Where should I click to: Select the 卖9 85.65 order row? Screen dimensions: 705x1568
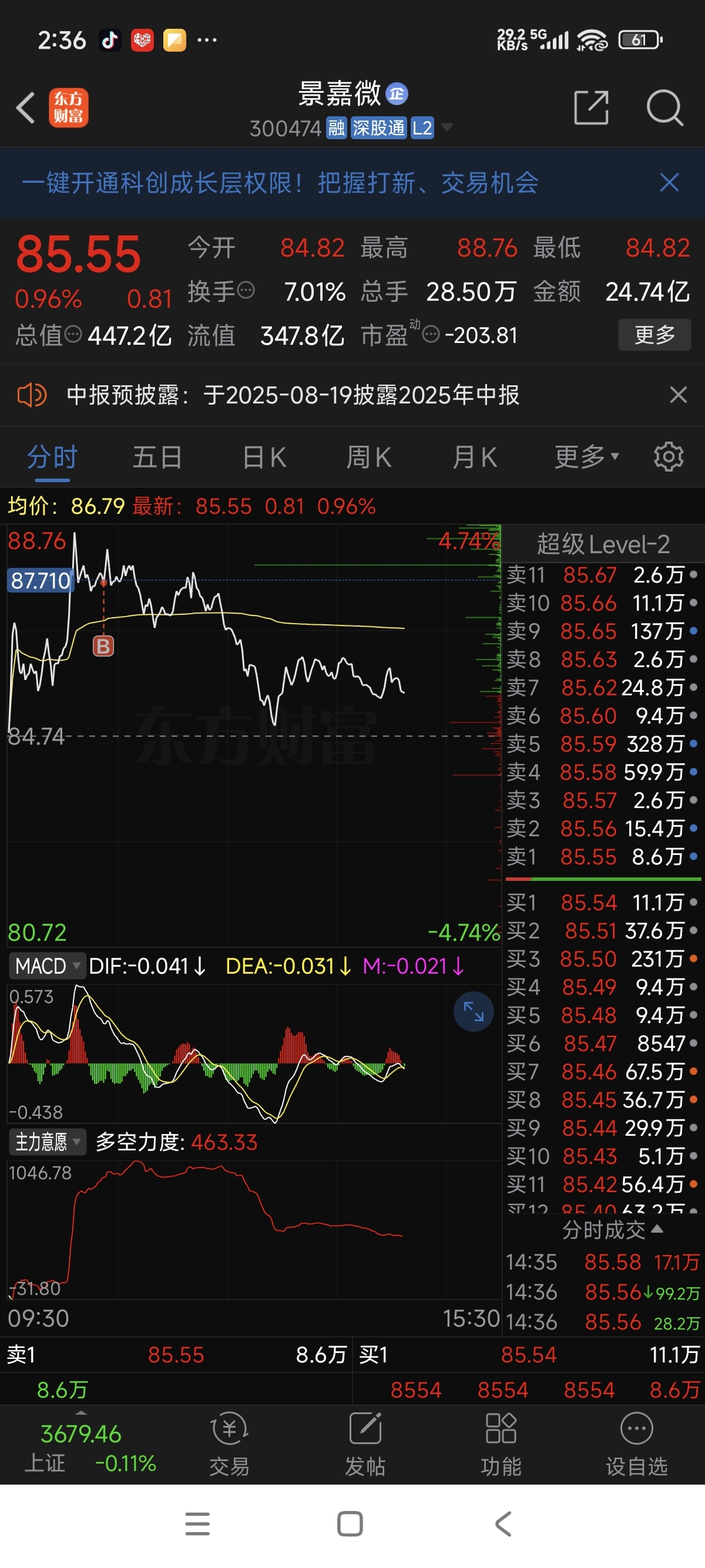tap(602, 631)
